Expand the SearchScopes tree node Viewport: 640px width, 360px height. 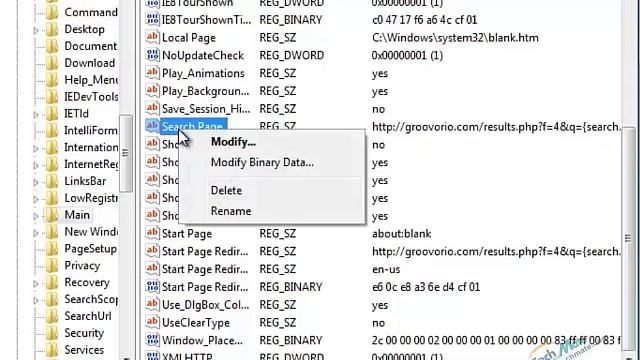coord(36,300)
